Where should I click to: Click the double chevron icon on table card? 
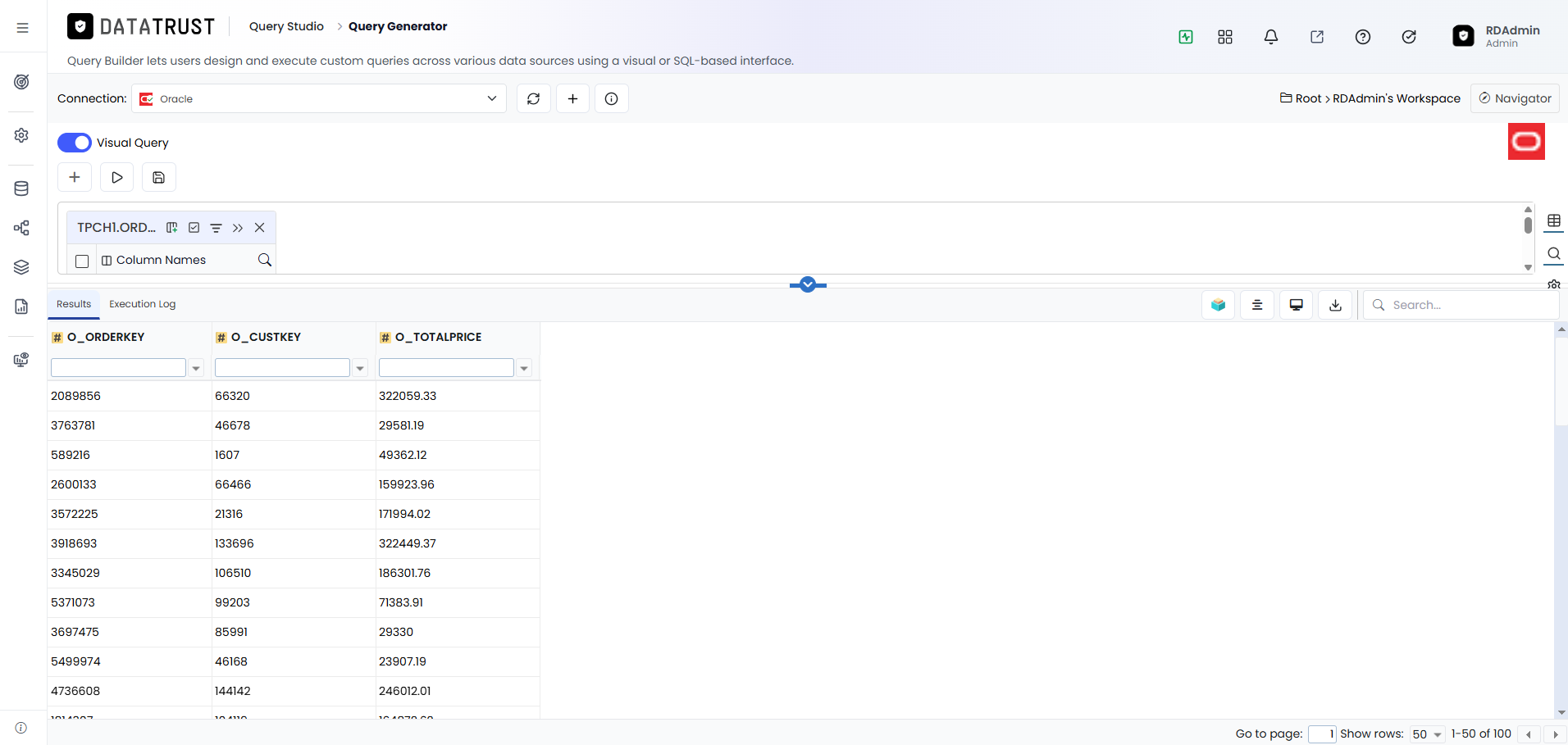tap(238, 228)
